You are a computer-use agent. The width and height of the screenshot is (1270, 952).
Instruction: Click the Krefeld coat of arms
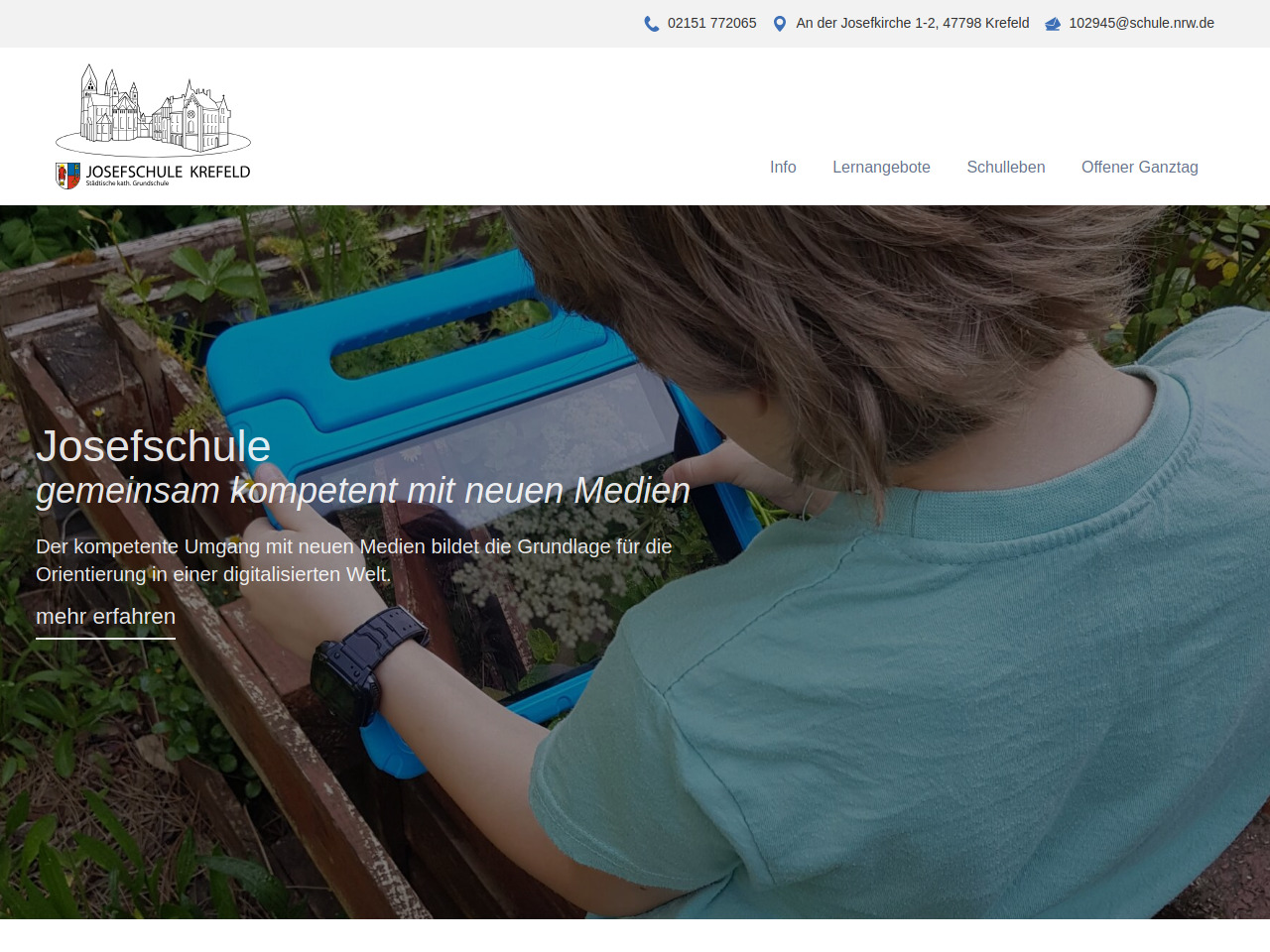67,176
